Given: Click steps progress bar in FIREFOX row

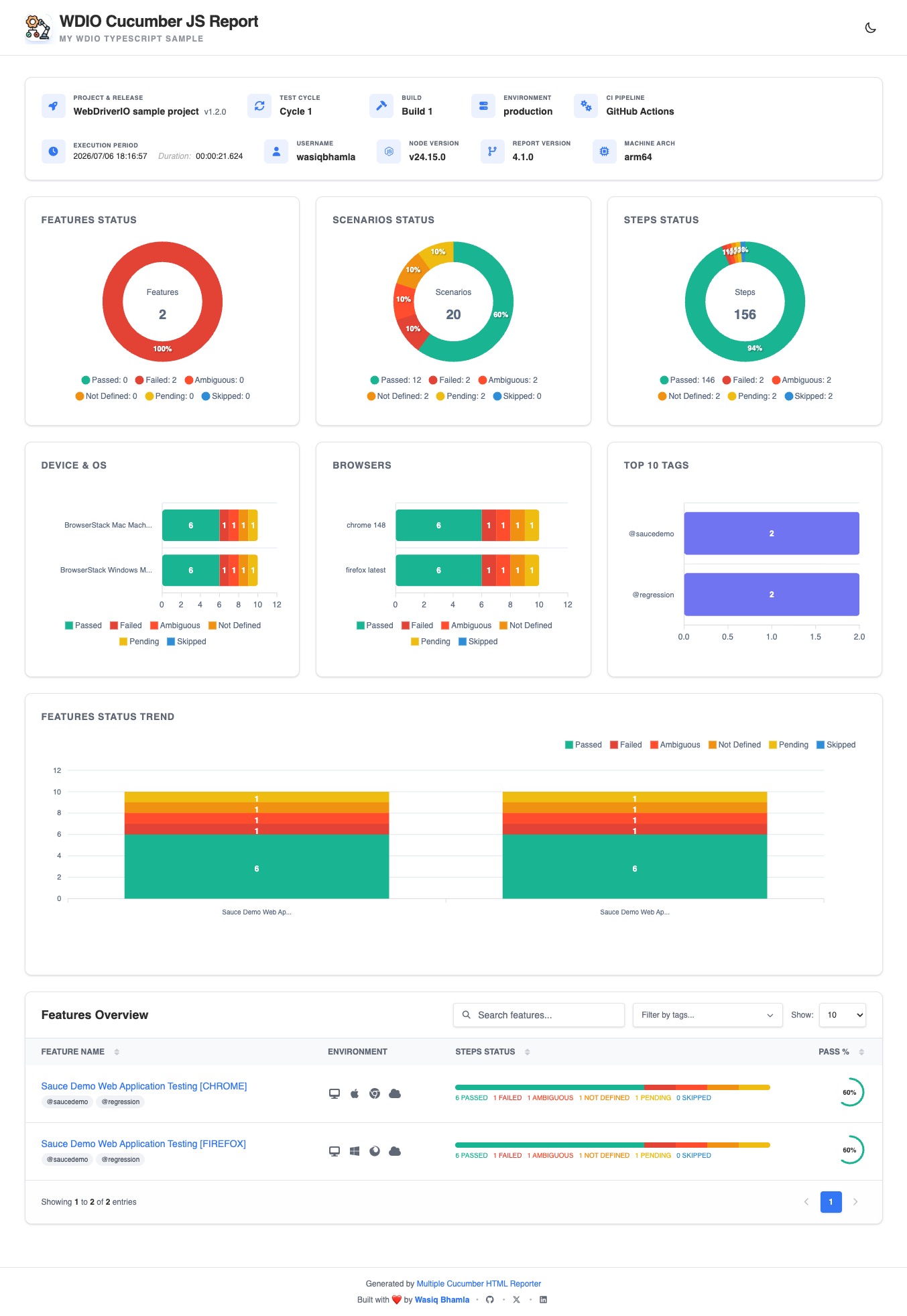Looking at the screenshot, I should click(x=613, y=1144).
